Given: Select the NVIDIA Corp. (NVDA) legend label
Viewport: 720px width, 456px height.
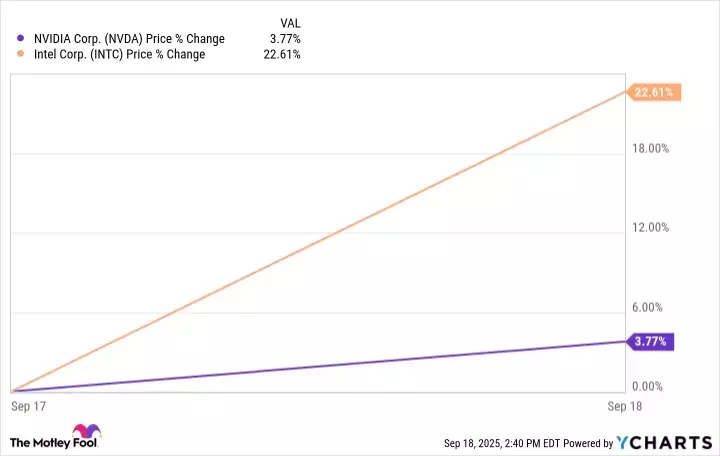Looking at the screenshot, I should click(129, 39).
